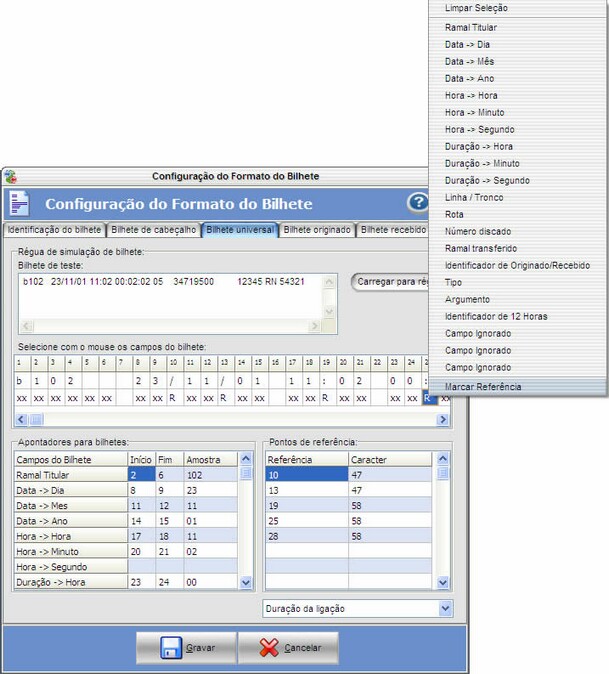This screenshot has width=609, height=674.
Task: Select the Duração -> Hora table row
Action: [x=125, y=582]
